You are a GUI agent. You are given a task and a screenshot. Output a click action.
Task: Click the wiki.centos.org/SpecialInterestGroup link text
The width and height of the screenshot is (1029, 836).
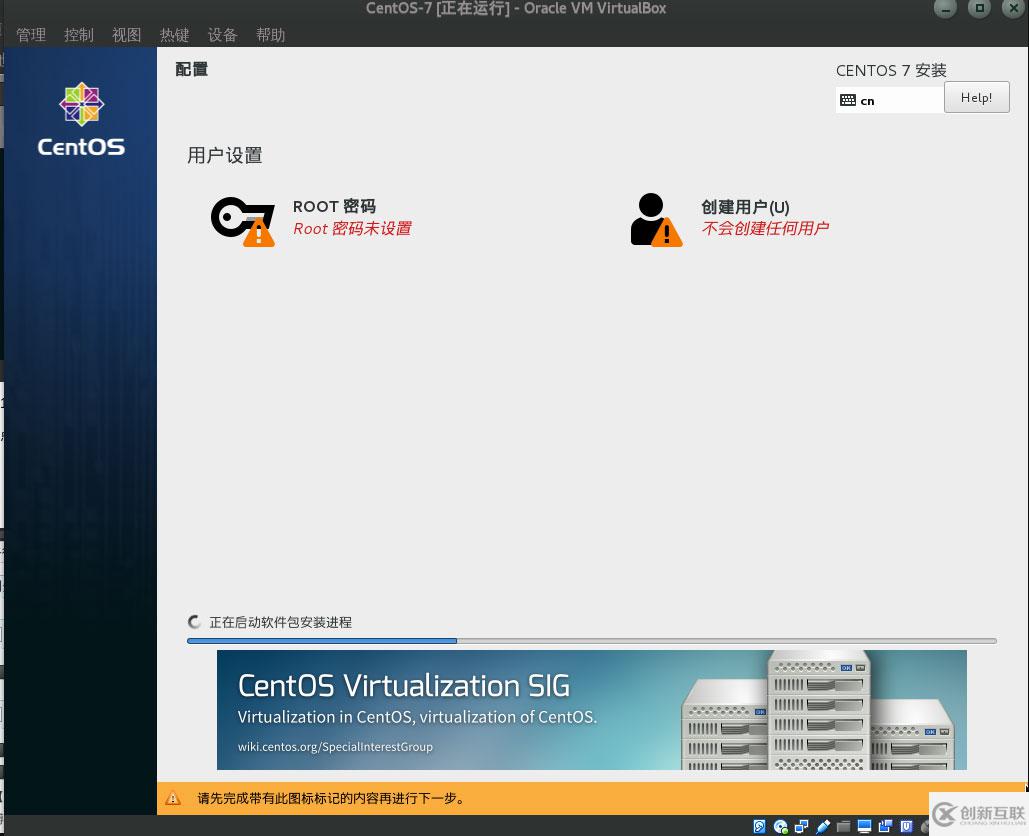335,747
